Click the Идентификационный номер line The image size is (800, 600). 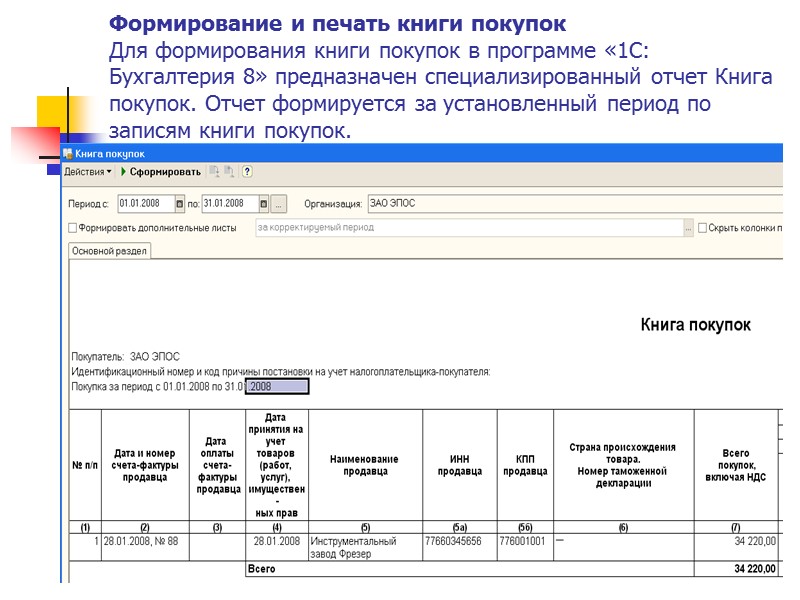(281, 372)
